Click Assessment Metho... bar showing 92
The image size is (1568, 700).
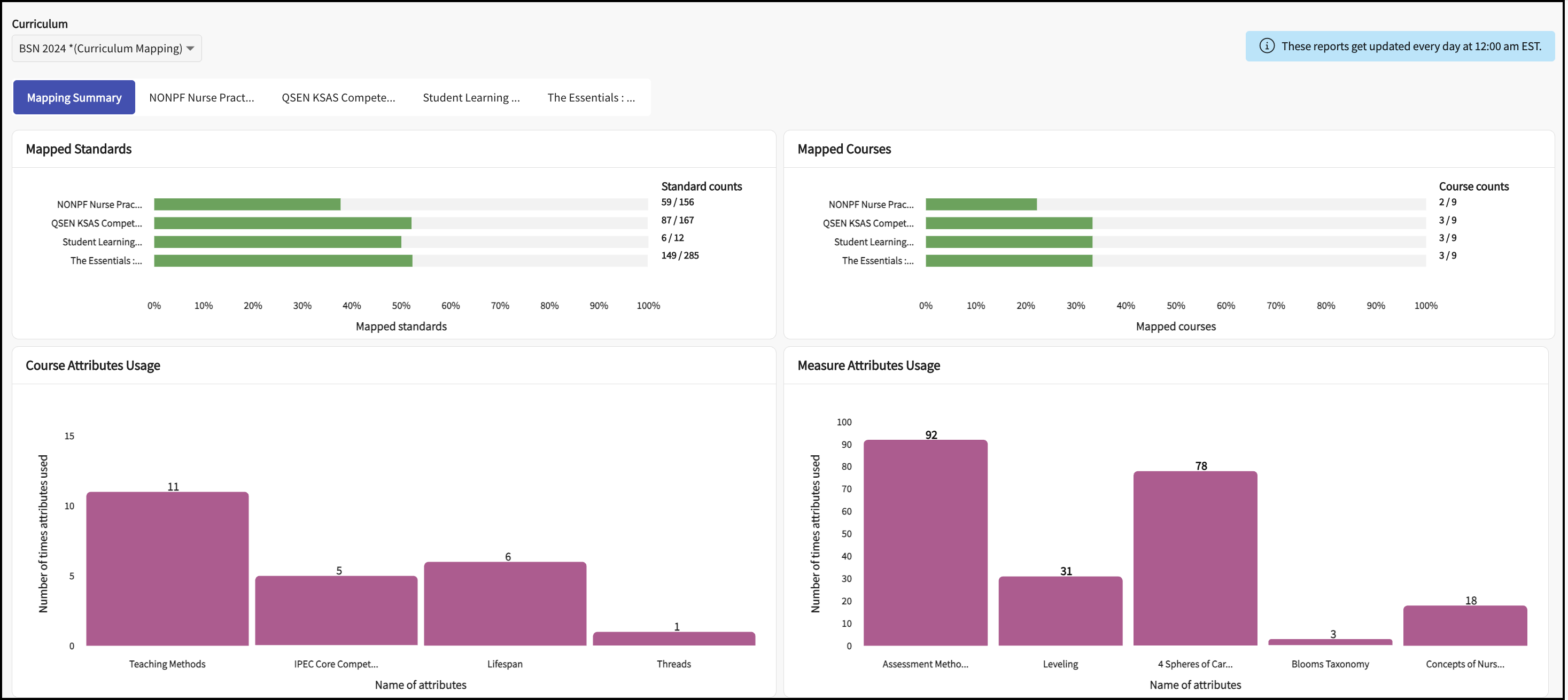925,542
